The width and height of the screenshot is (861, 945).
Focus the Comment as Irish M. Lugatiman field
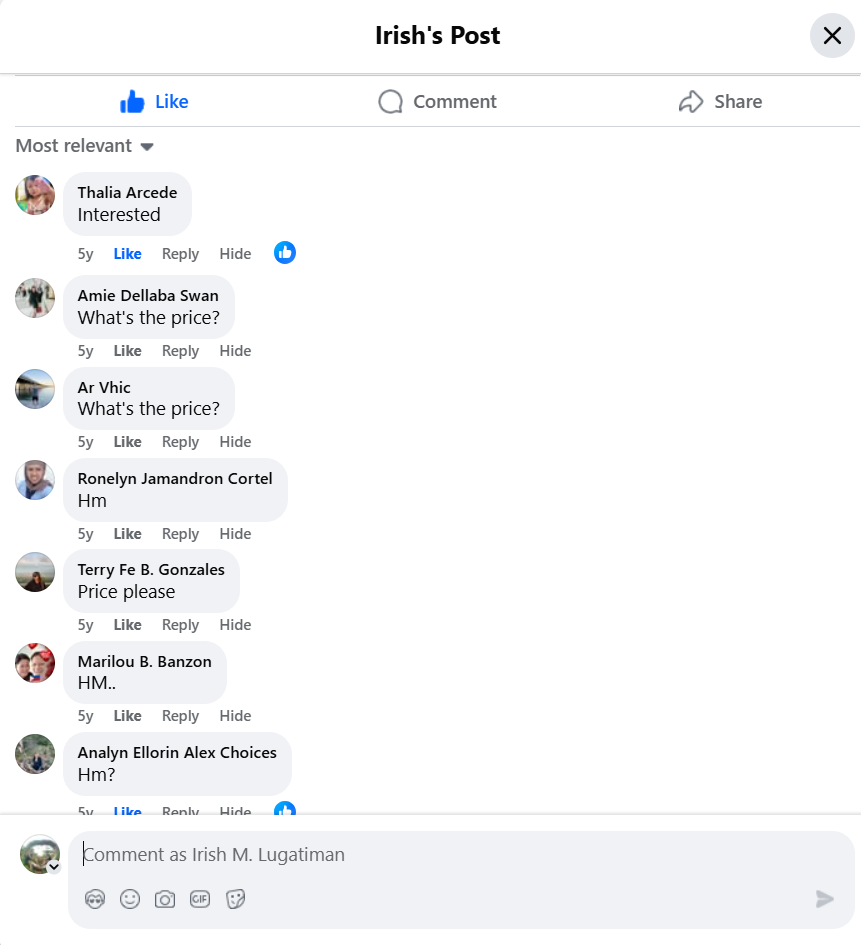click(461, 855)
